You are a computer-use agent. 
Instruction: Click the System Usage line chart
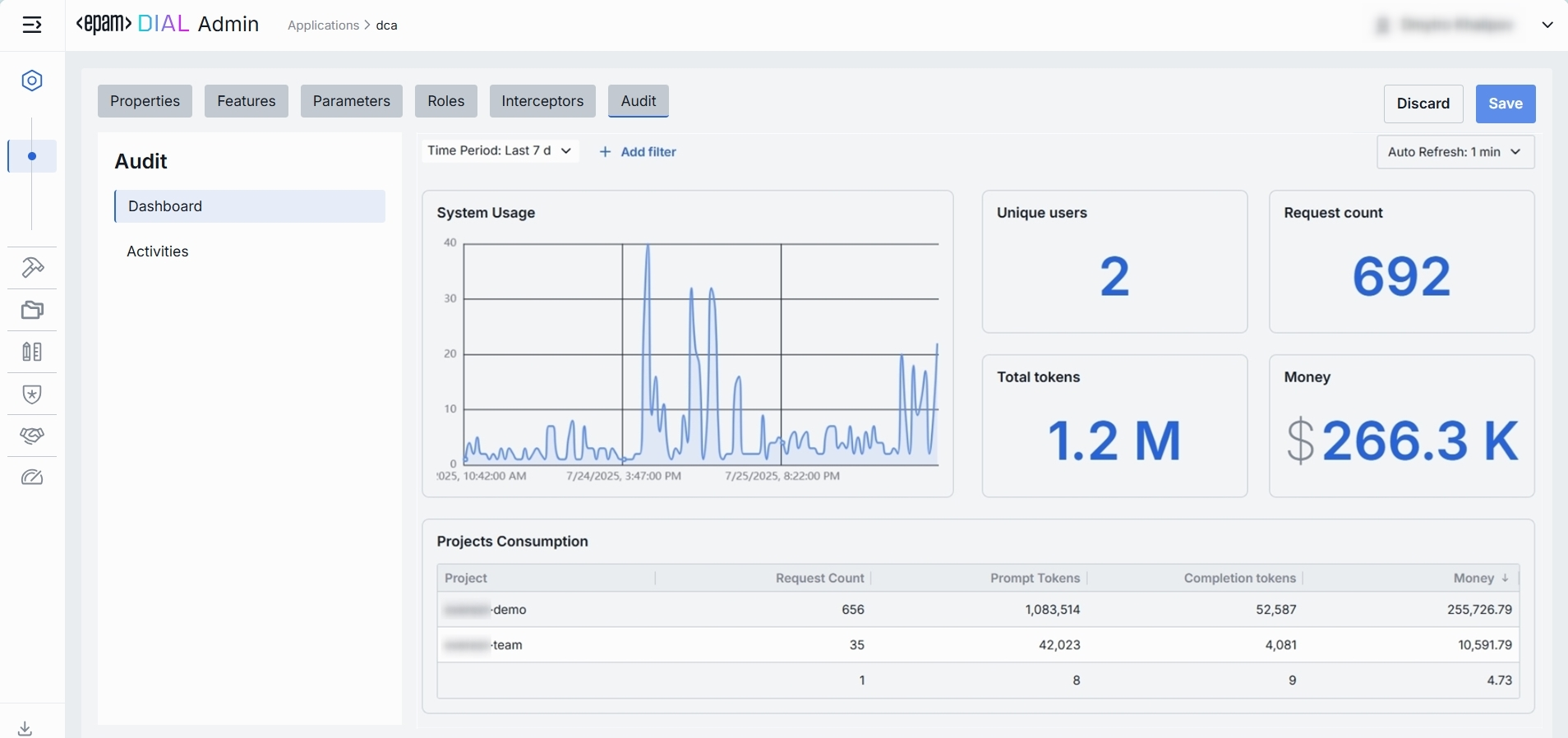[701, 354]
